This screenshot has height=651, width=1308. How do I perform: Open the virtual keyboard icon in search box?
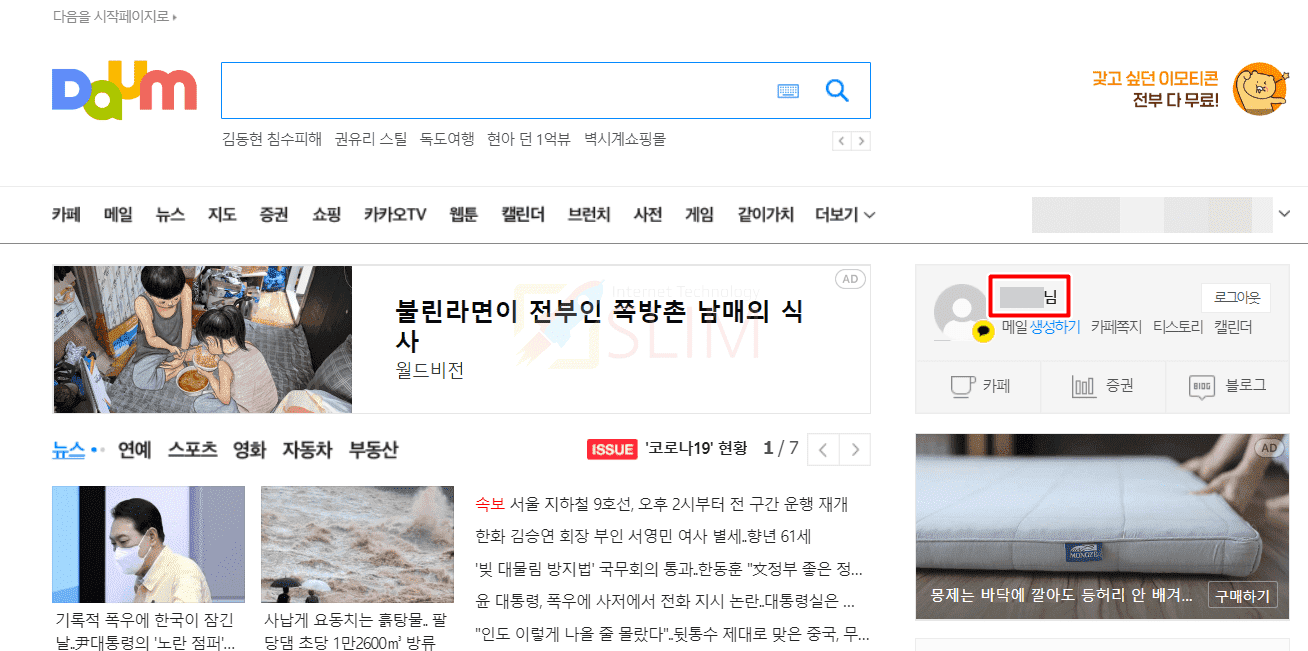[x=788, y=91]
